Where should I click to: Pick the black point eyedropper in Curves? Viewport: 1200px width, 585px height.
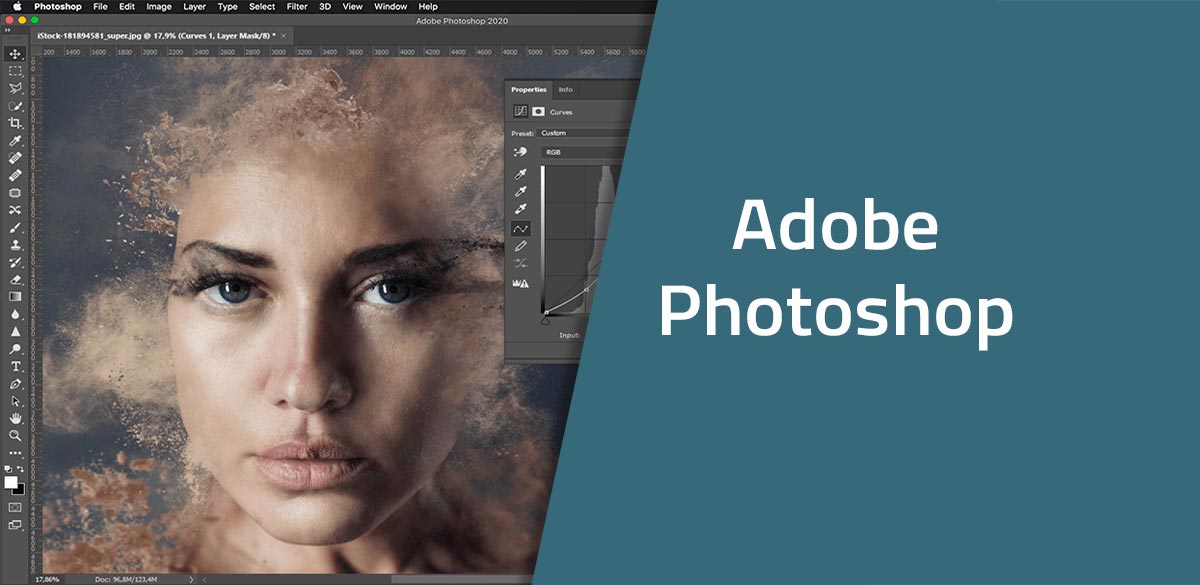[520, 174]
